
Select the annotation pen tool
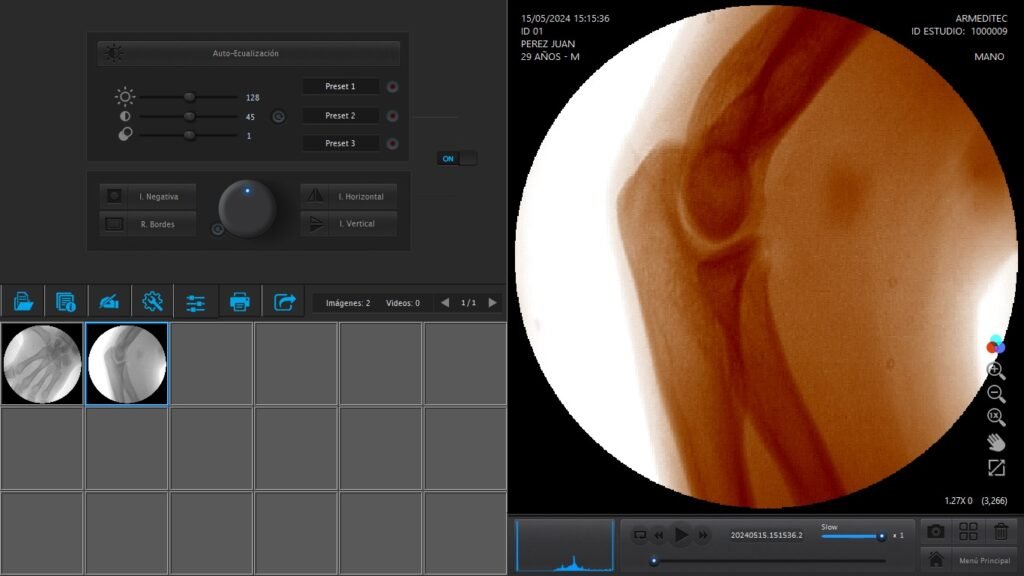[x=109, y=301]
